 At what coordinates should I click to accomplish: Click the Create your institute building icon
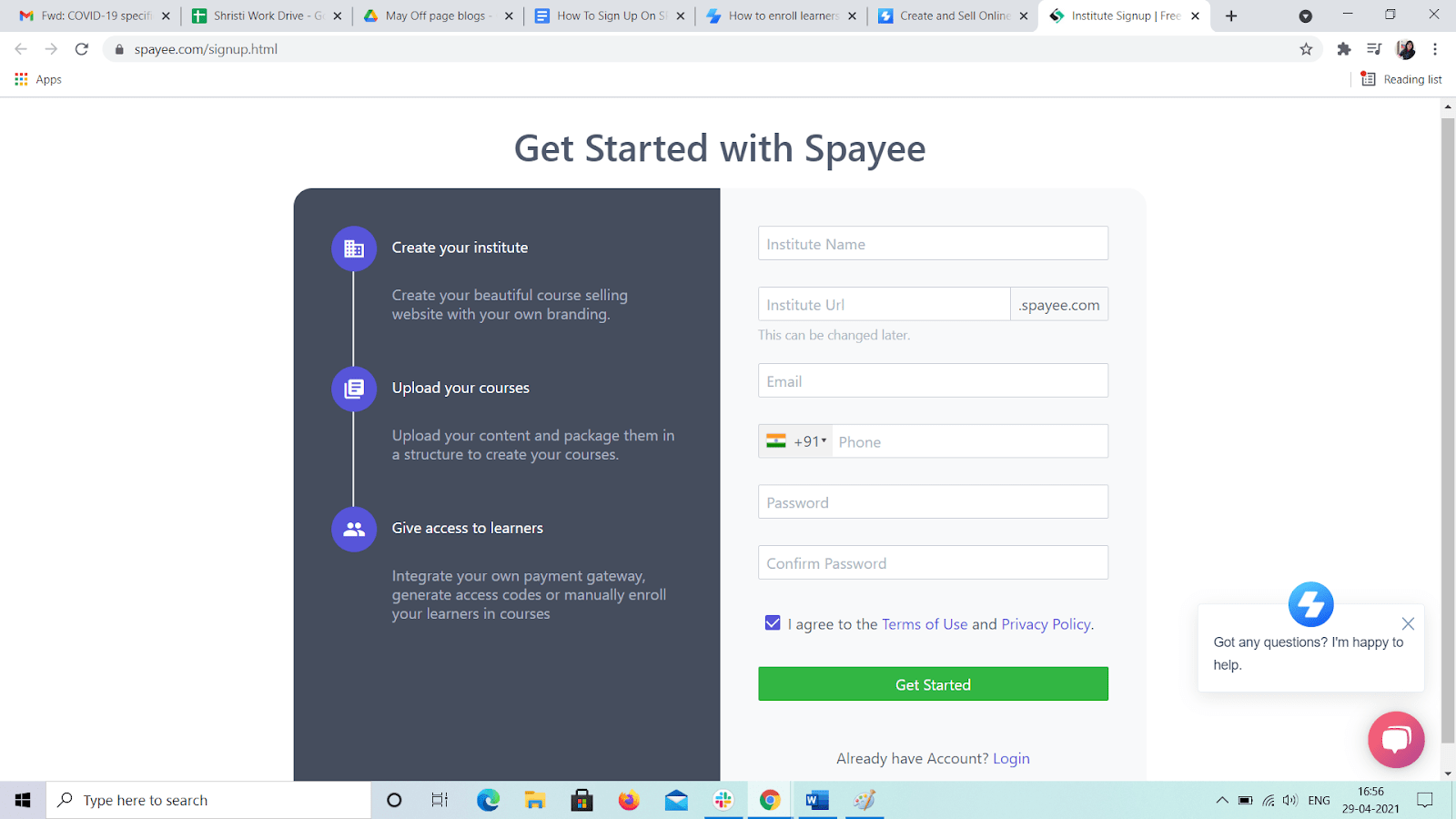[354, 248]
